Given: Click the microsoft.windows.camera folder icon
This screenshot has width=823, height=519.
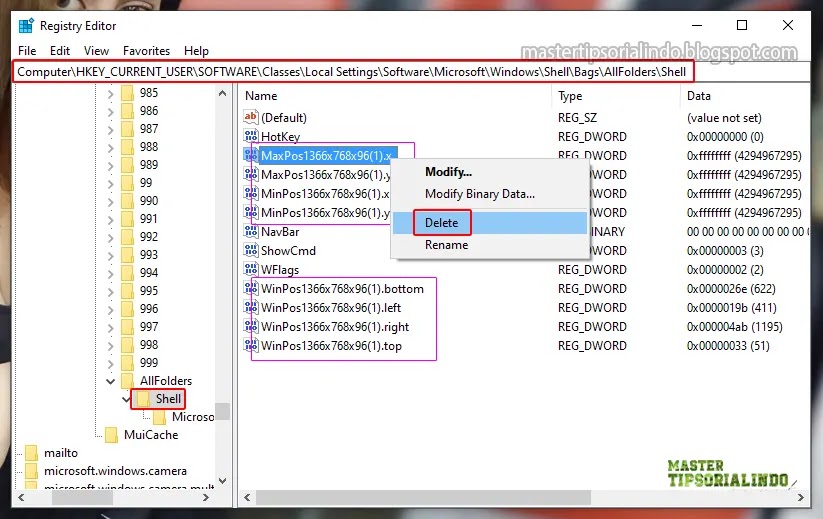Looking at the screenshot, I should click(x=31, y=470).
